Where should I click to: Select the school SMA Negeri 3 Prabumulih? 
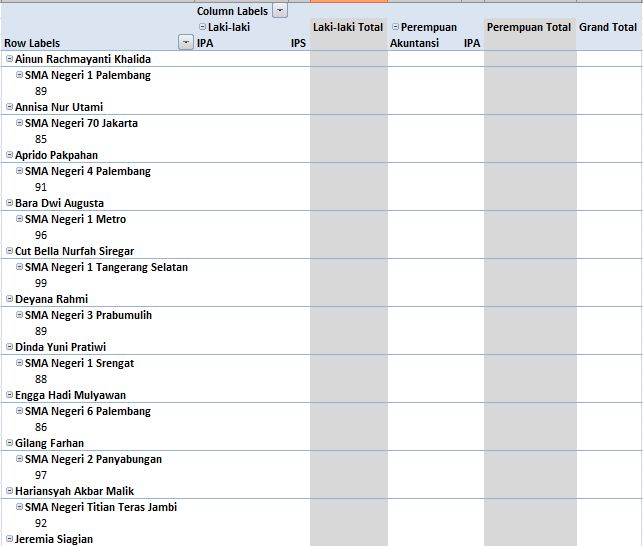click(x=88, y=315)
